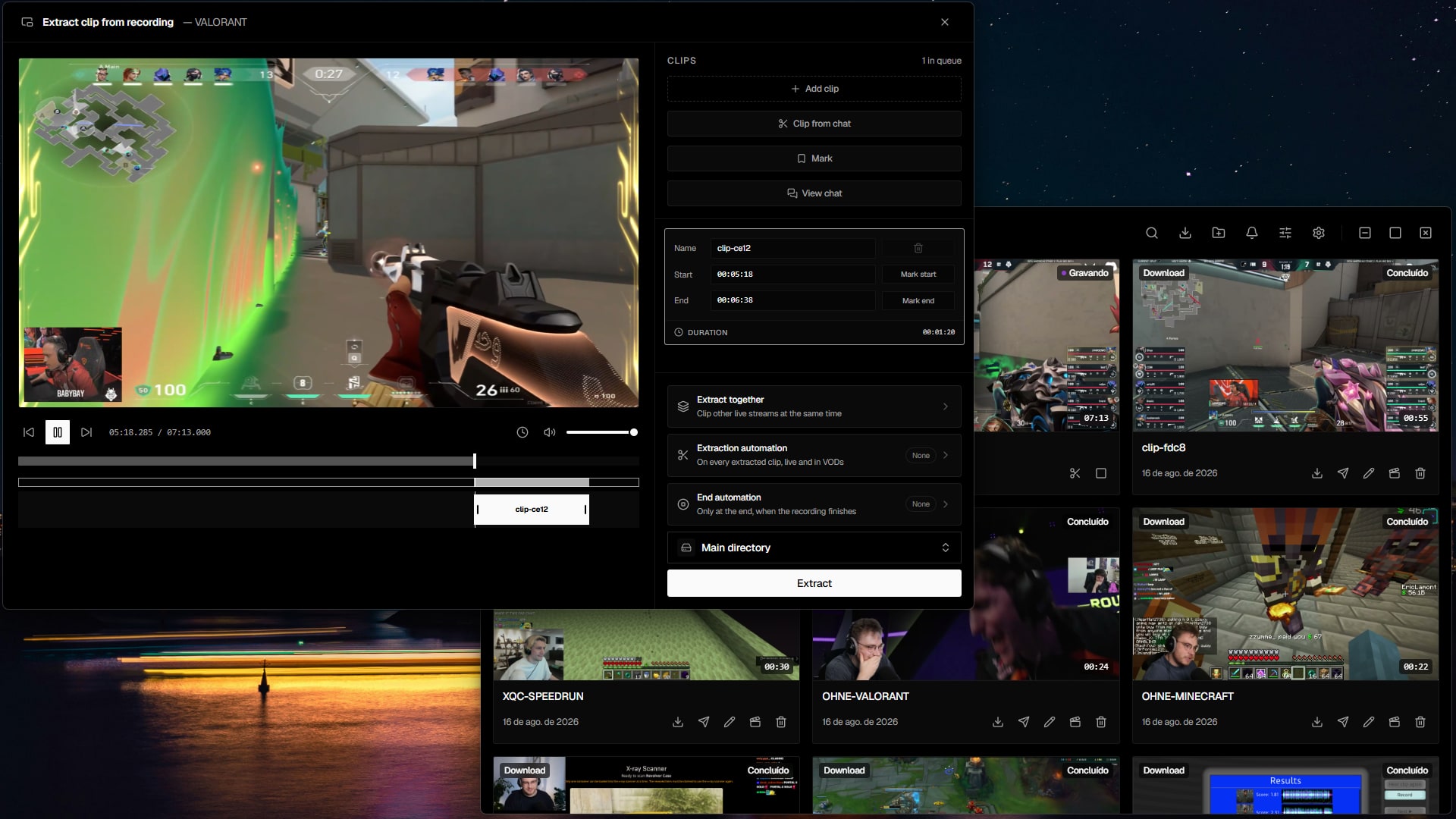Open the OHNE-MINECRAFT thumbnail
Image resolution: width=1456 pixels, height=819 pixels.
(x=1285, y=595)
